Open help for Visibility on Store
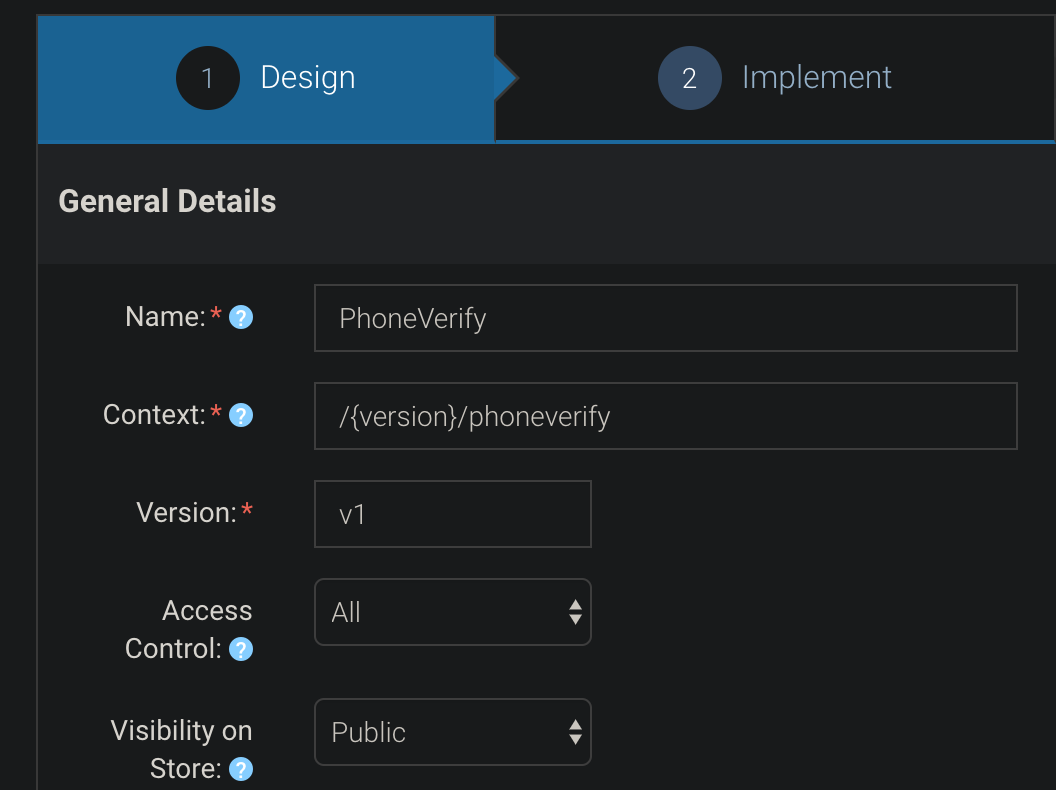Screen dimensions: 1056x790 239,770
